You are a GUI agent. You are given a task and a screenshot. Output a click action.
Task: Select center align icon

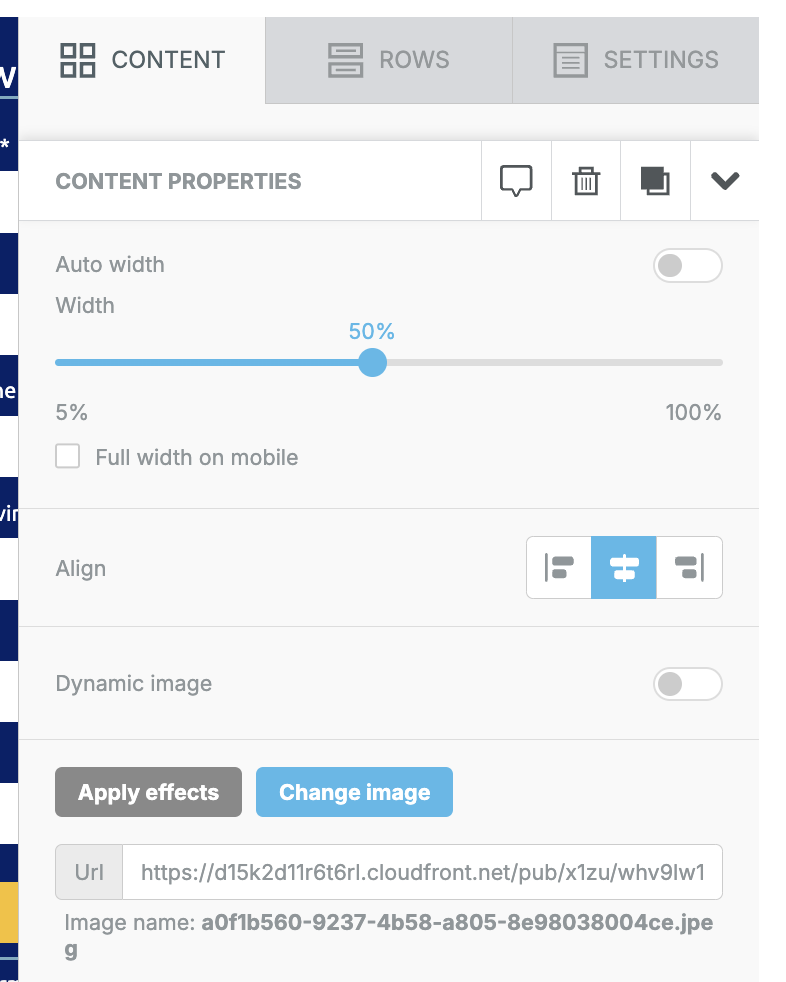point(624,567)
